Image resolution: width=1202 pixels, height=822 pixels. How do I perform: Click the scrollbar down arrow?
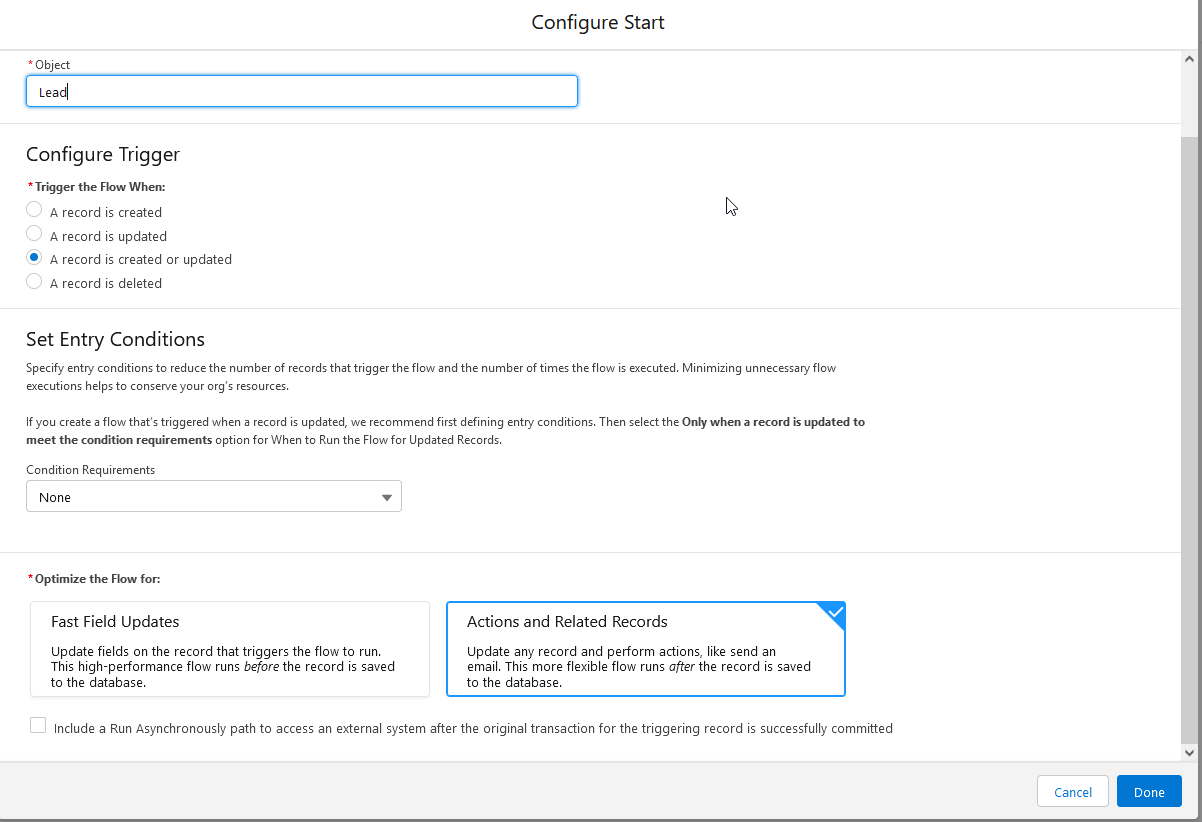tap(1189, 752)
